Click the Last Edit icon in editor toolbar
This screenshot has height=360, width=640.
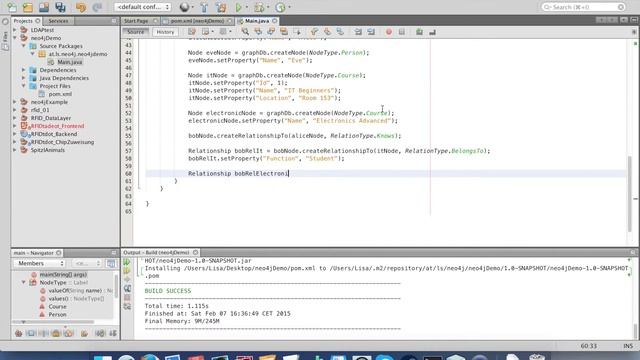[x=192, y=31]
